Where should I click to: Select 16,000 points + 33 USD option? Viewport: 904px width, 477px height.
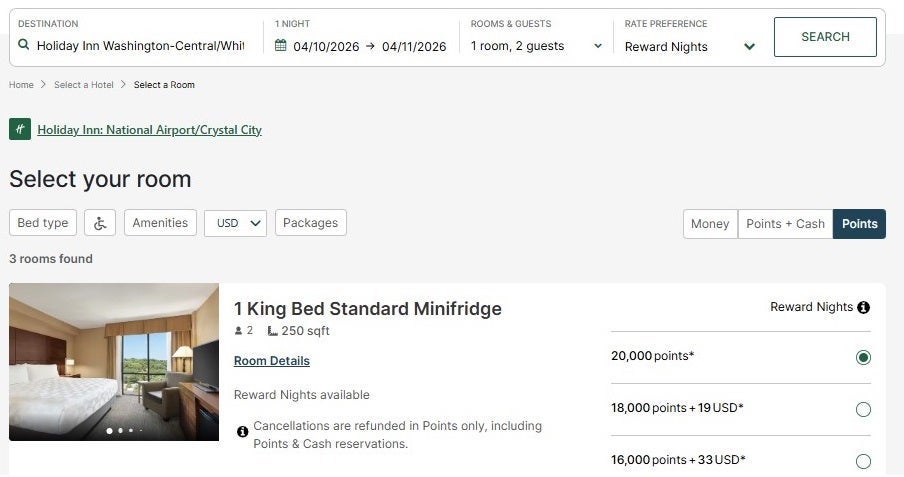[x=863, y=461]
